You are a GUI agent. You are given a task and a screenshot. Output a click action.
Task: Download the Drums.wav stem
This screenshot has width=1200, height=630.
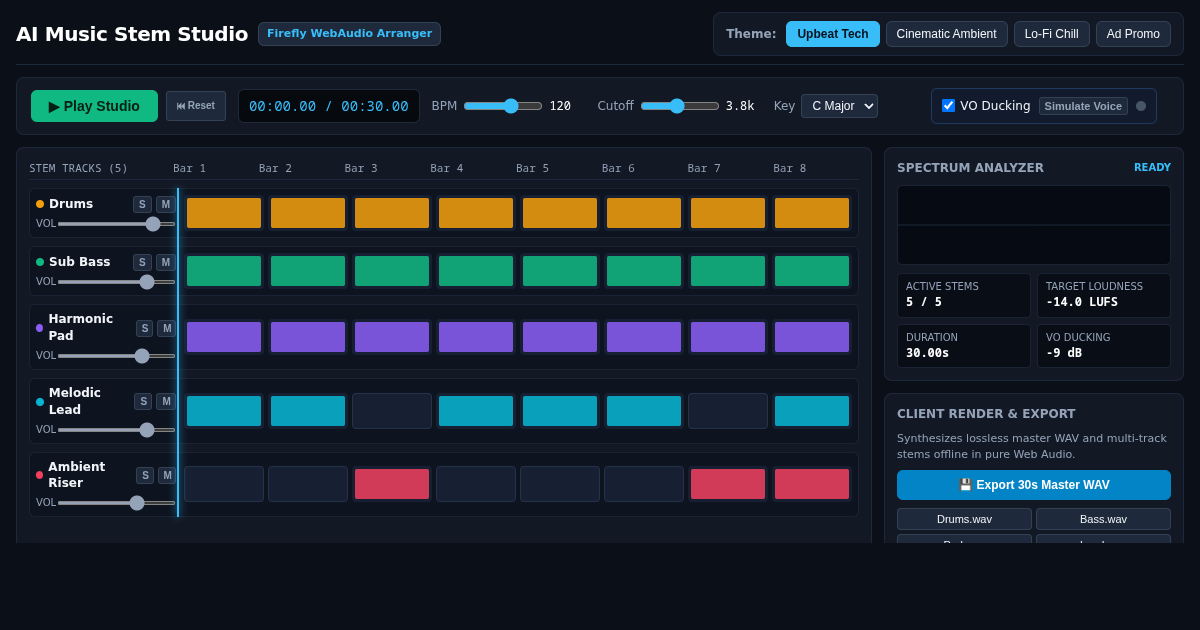pyautogui.click(x=964, y=519)
